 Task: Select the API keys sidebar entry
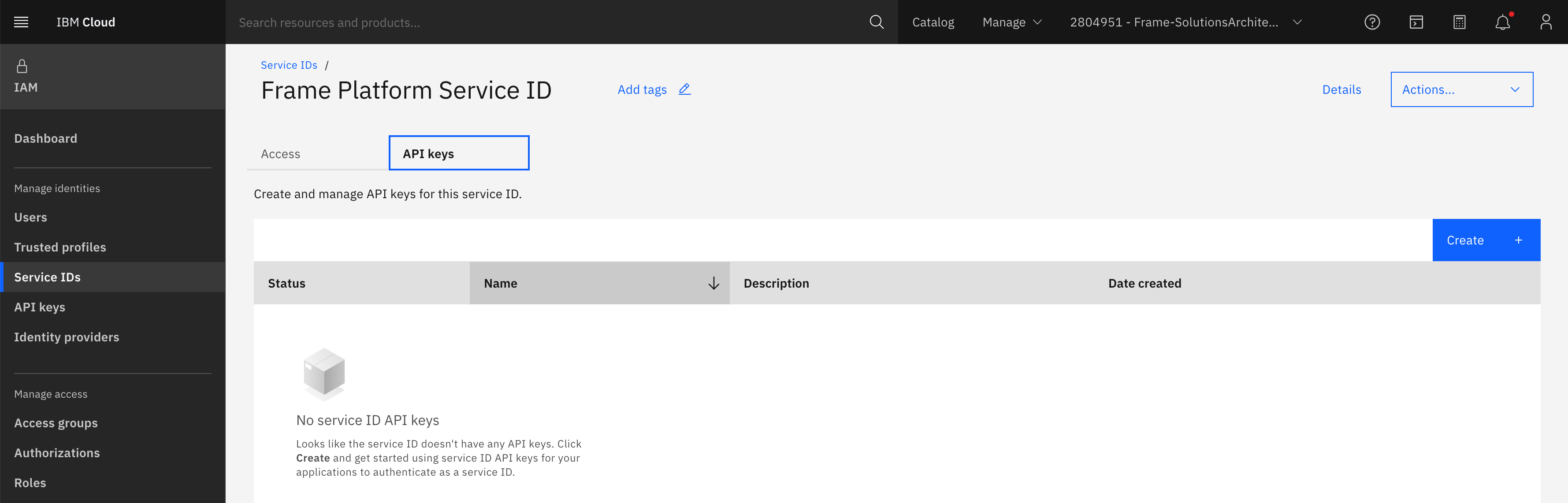[40, 307]
